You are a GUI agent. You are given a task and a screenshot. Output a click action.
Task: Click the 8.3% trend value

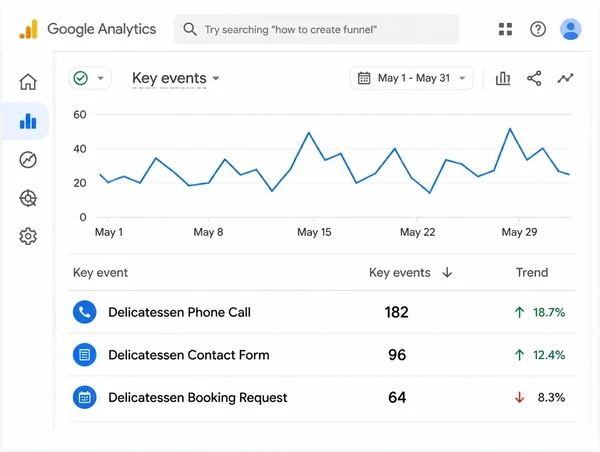pyautogui.click(x=551, y=397)
